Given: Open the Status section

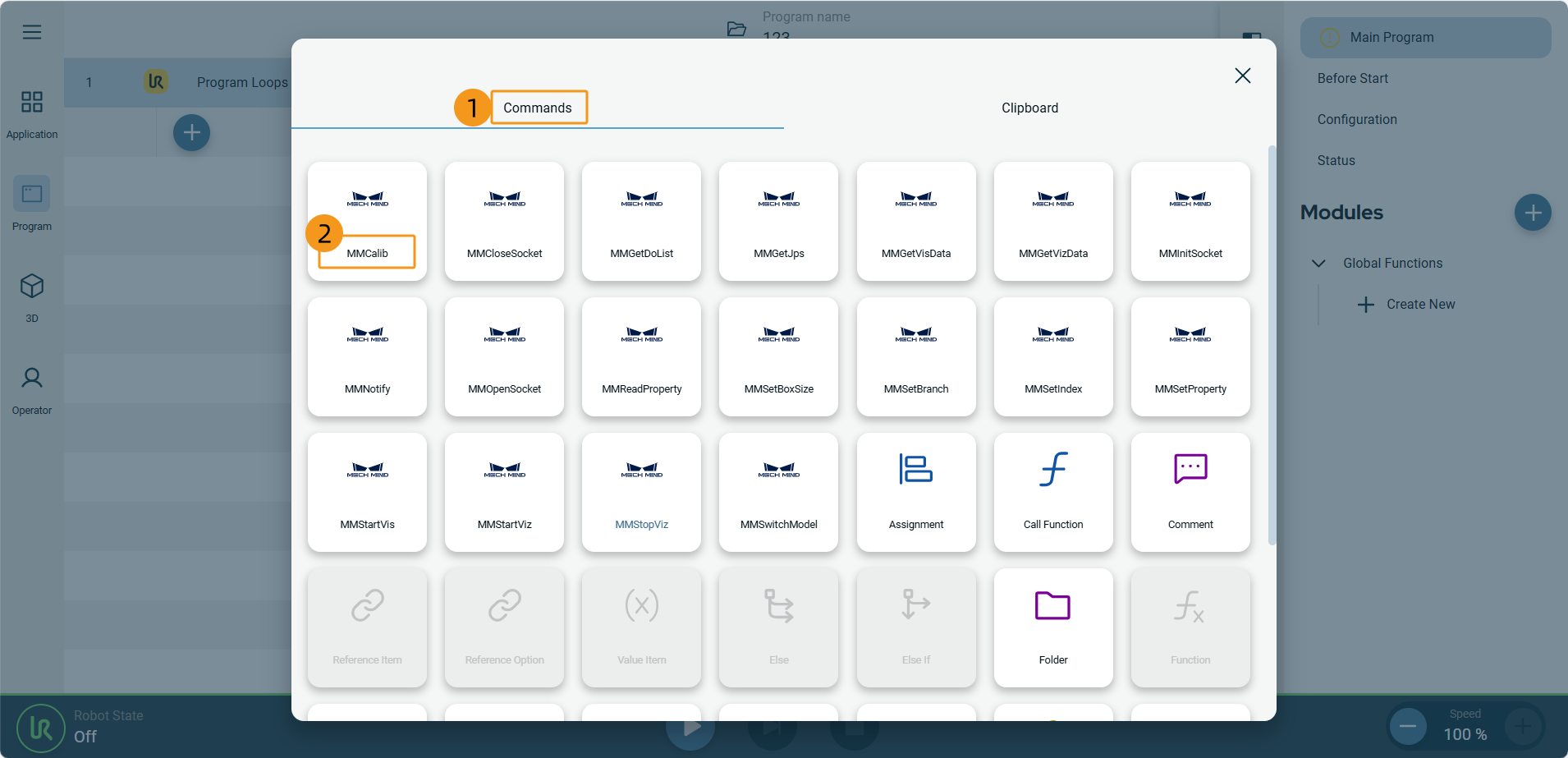Looking at the screenshot, I should click(x=1336, y=160).
